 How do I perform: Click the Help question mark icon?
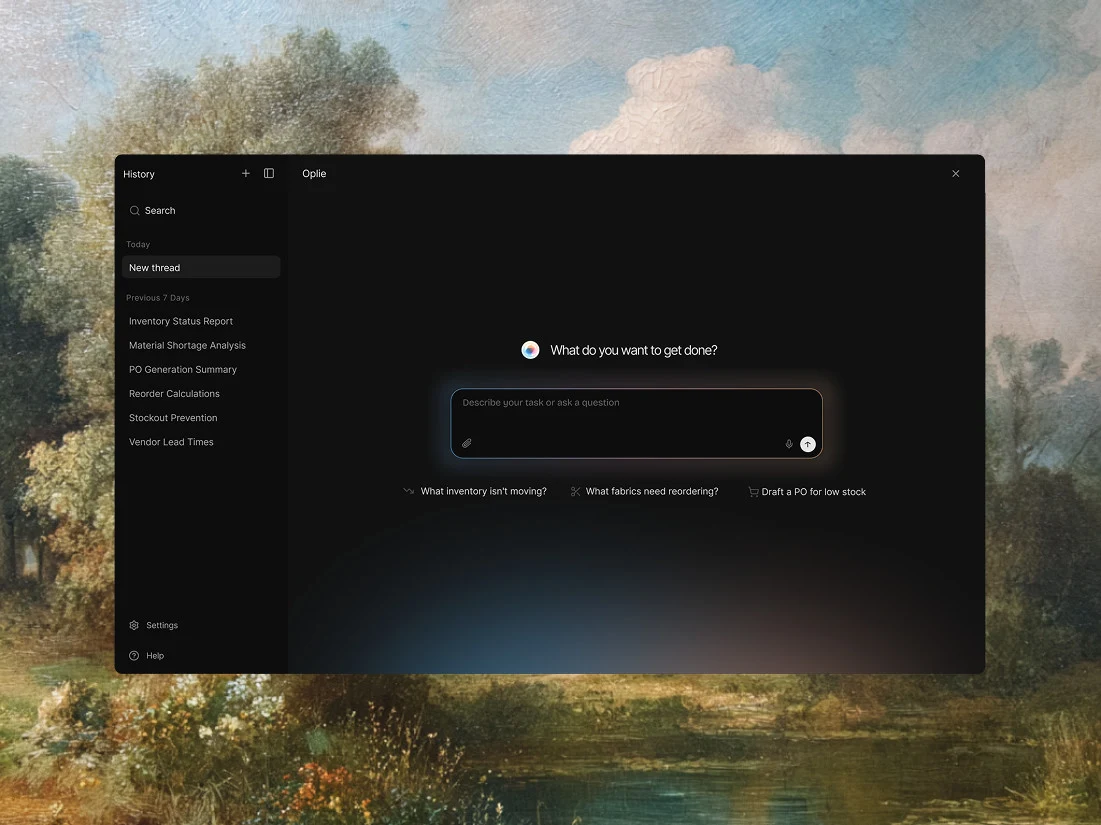tap(134, 656)
